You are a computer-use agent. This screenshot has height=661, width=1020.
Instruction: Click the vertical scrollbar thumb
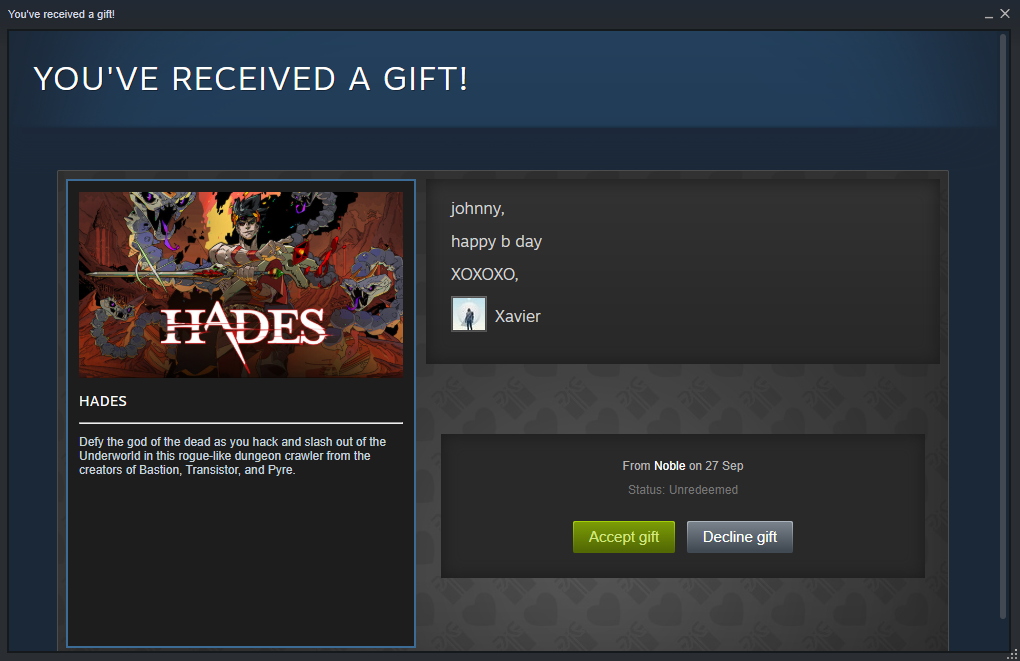[1002, 326]
